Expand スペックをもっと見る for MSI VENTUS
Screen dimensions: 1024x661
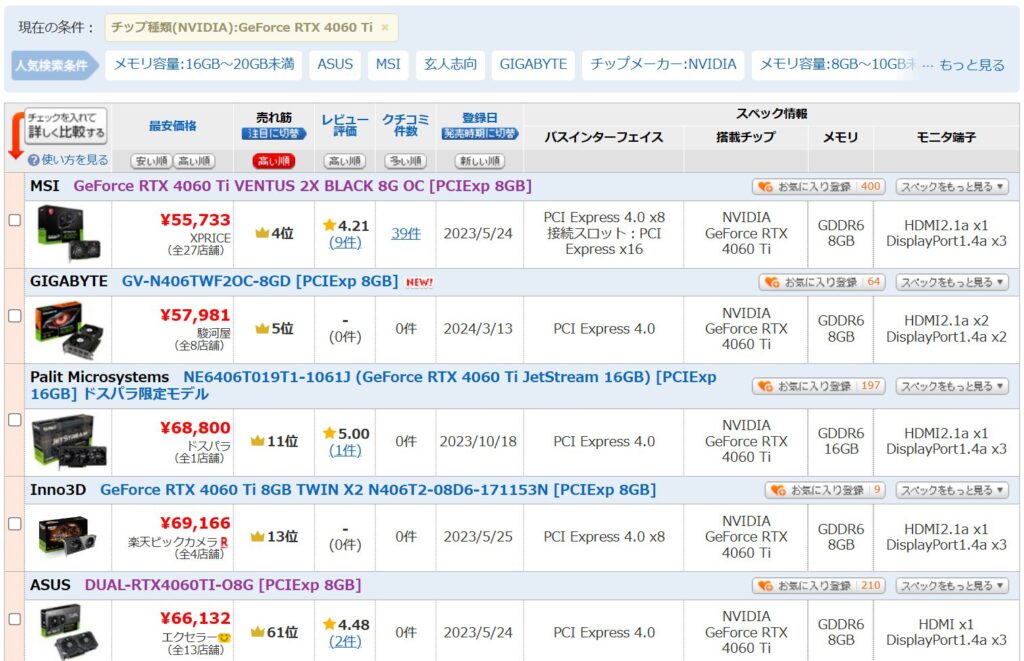952,187
